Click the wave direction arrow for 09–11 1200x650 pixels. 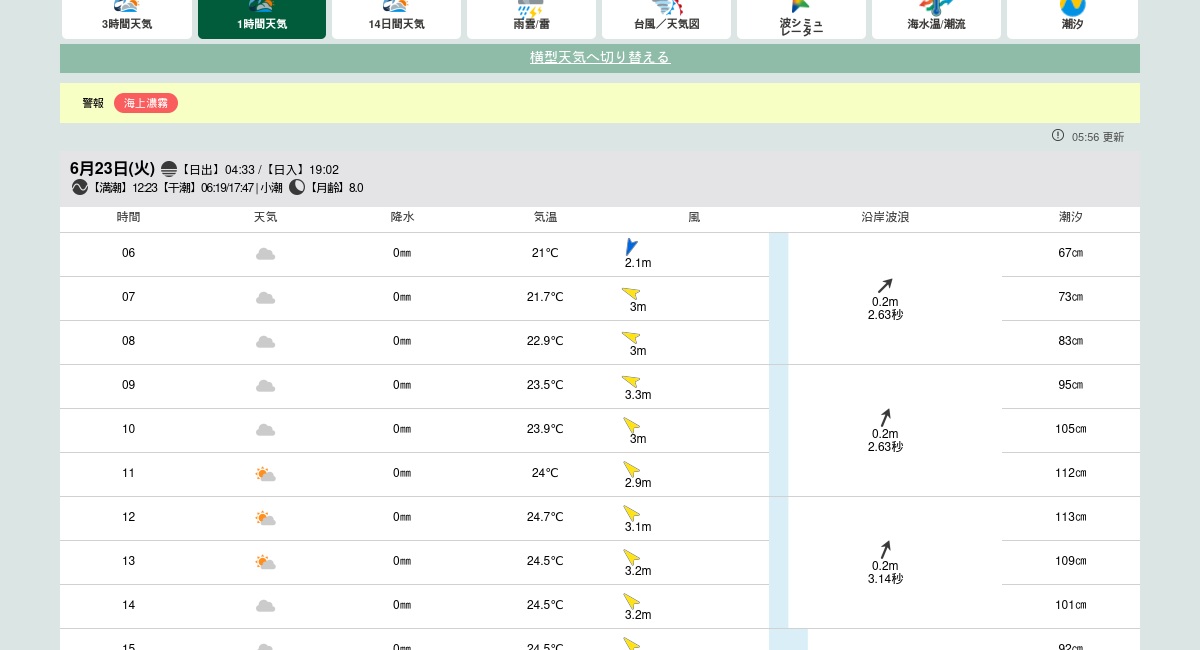[x=885, y=417]
